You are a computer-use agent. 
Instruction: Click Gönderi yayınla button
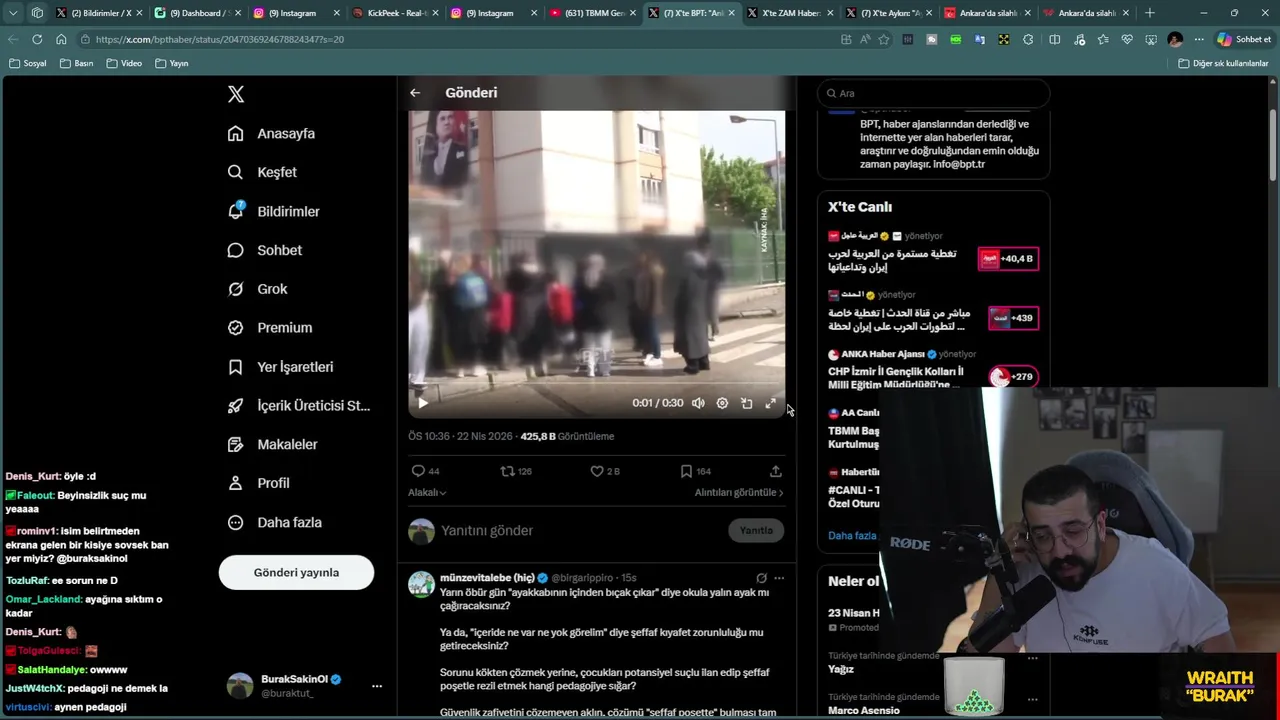(x=296, y=573)
